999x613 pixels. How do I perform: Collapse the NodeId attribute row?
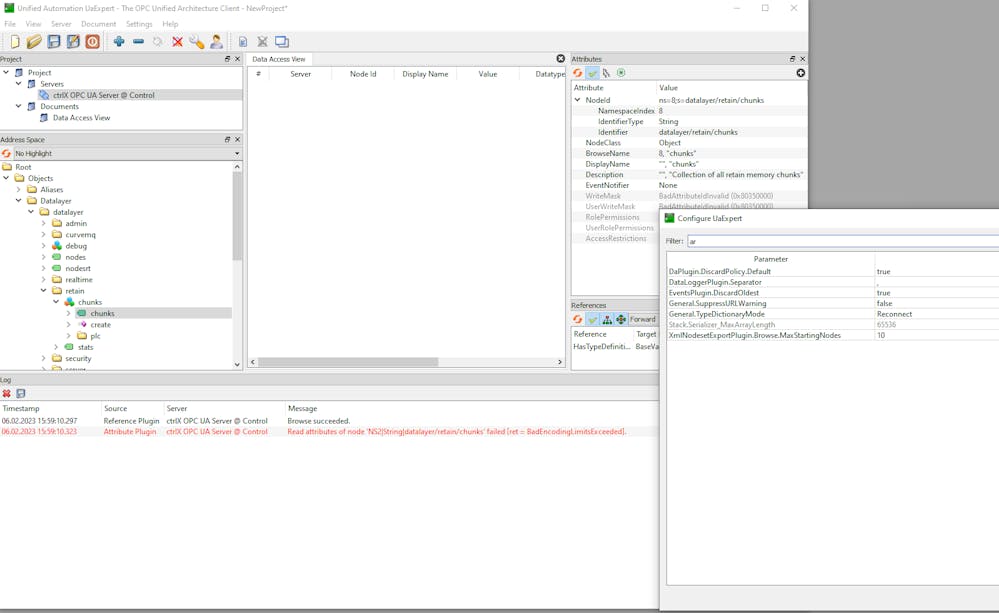tap(577, 100)
